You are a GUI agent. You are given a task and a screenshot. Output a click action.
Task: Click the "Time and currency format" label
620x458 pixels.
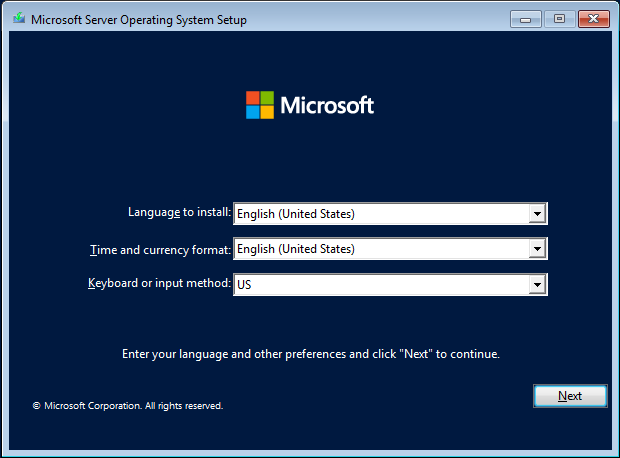pyautogui.click(x=160, y=248)
